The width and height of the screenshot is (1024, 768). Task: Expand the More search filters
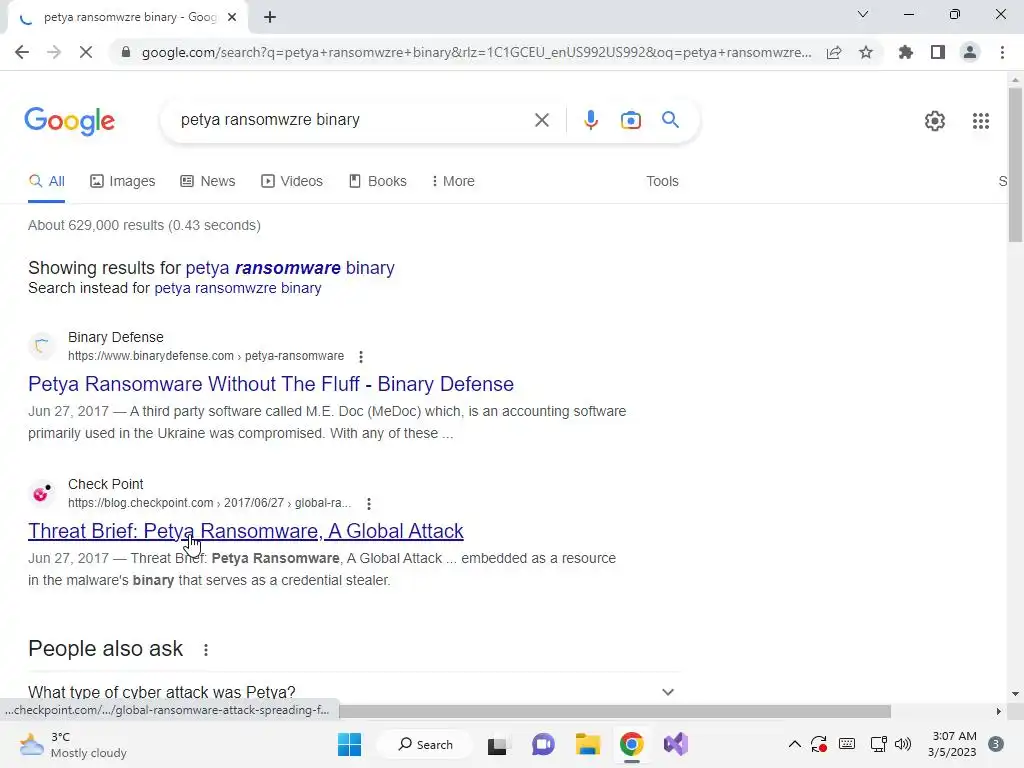point(453,181)
